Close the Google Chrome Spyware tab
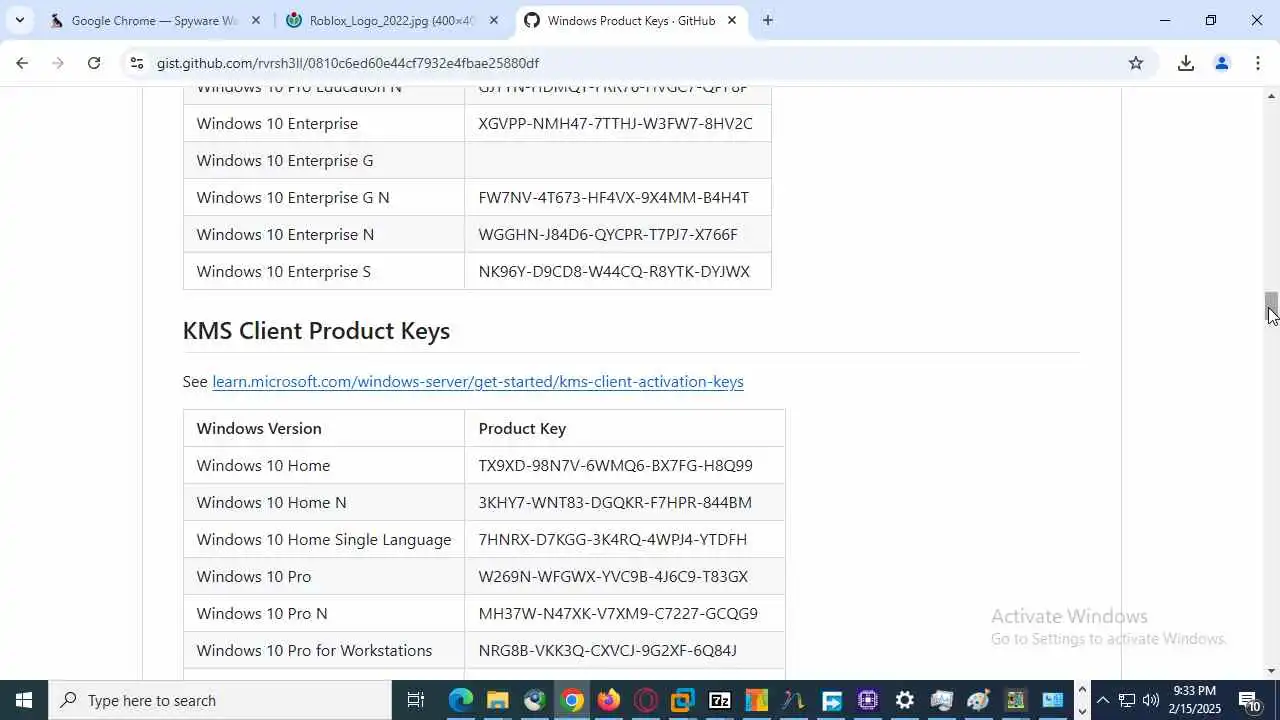The image size is (1280, 720). click(256, 20)
